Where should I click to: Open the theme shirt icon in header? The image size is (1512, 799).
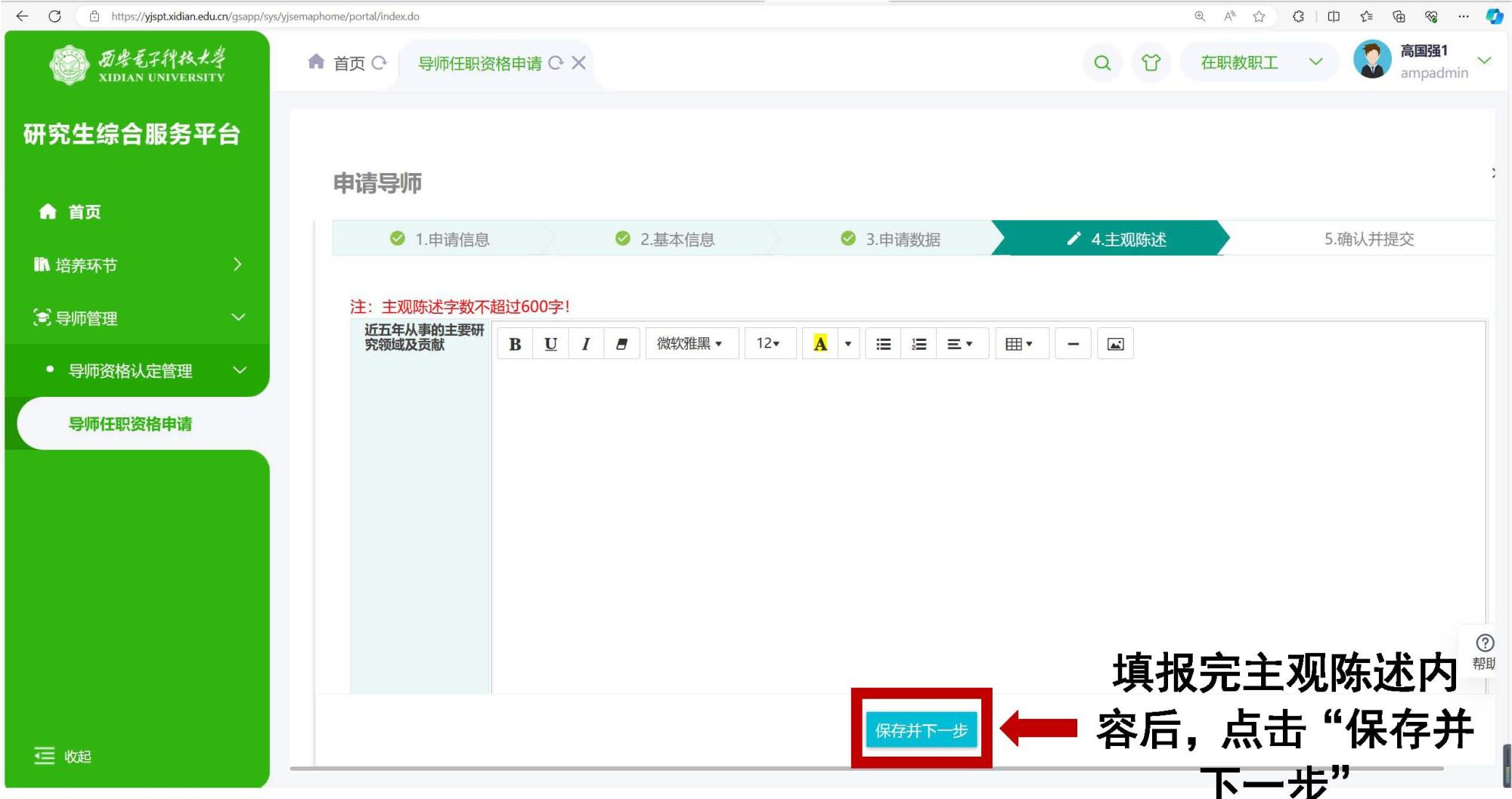point(1151,63)
